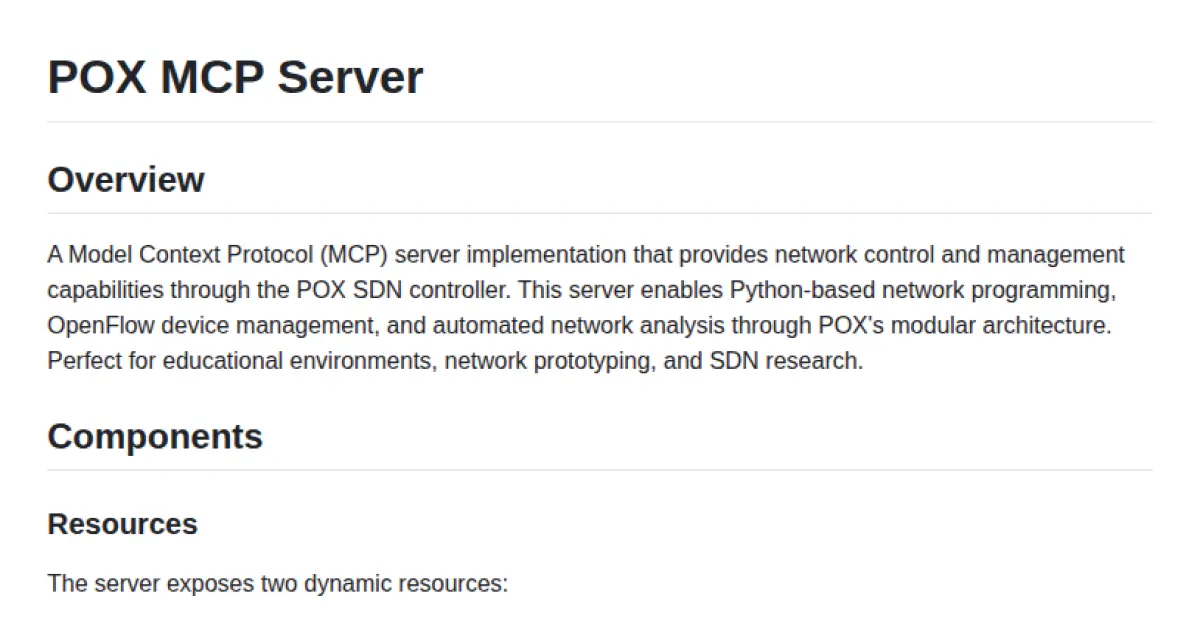Select the Overview heading
1200x630 pixels.
[125, 181]
